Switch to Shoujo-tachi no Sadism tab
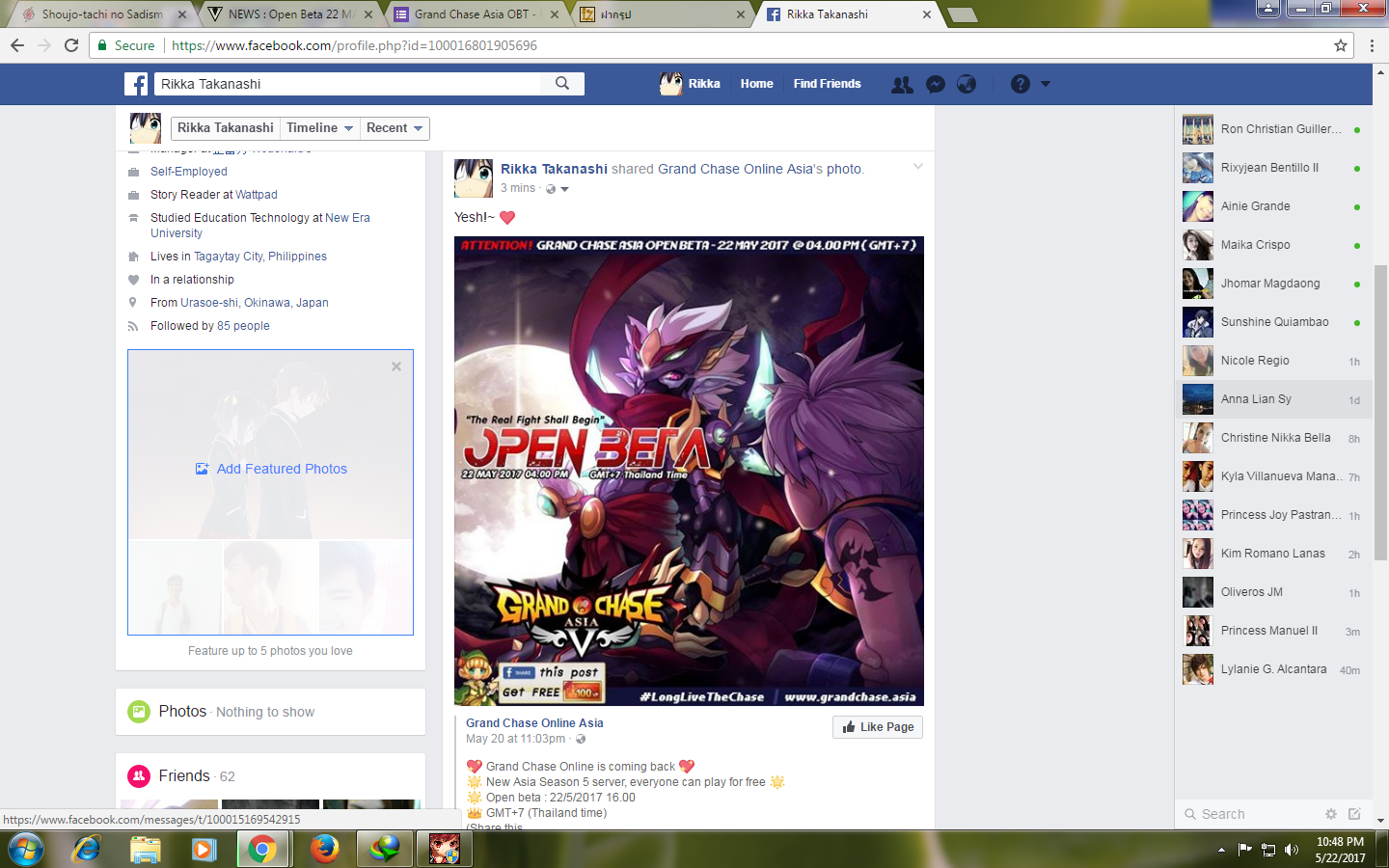 (x=101, y=14)
